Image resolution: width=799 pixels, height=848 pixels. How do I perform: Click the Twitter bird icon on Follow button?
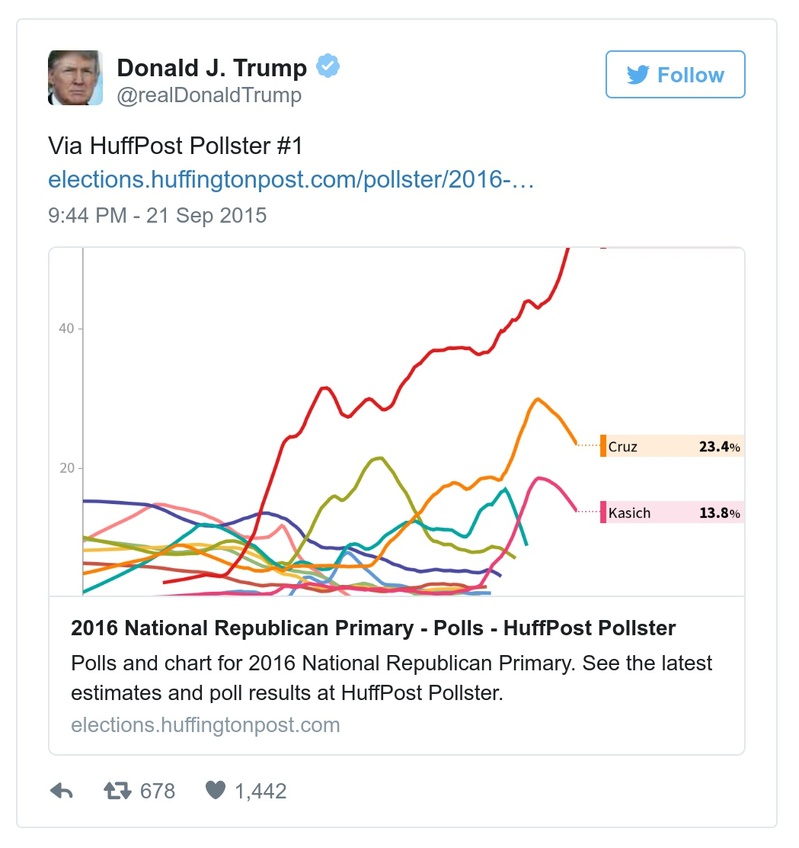pos(639,75)
